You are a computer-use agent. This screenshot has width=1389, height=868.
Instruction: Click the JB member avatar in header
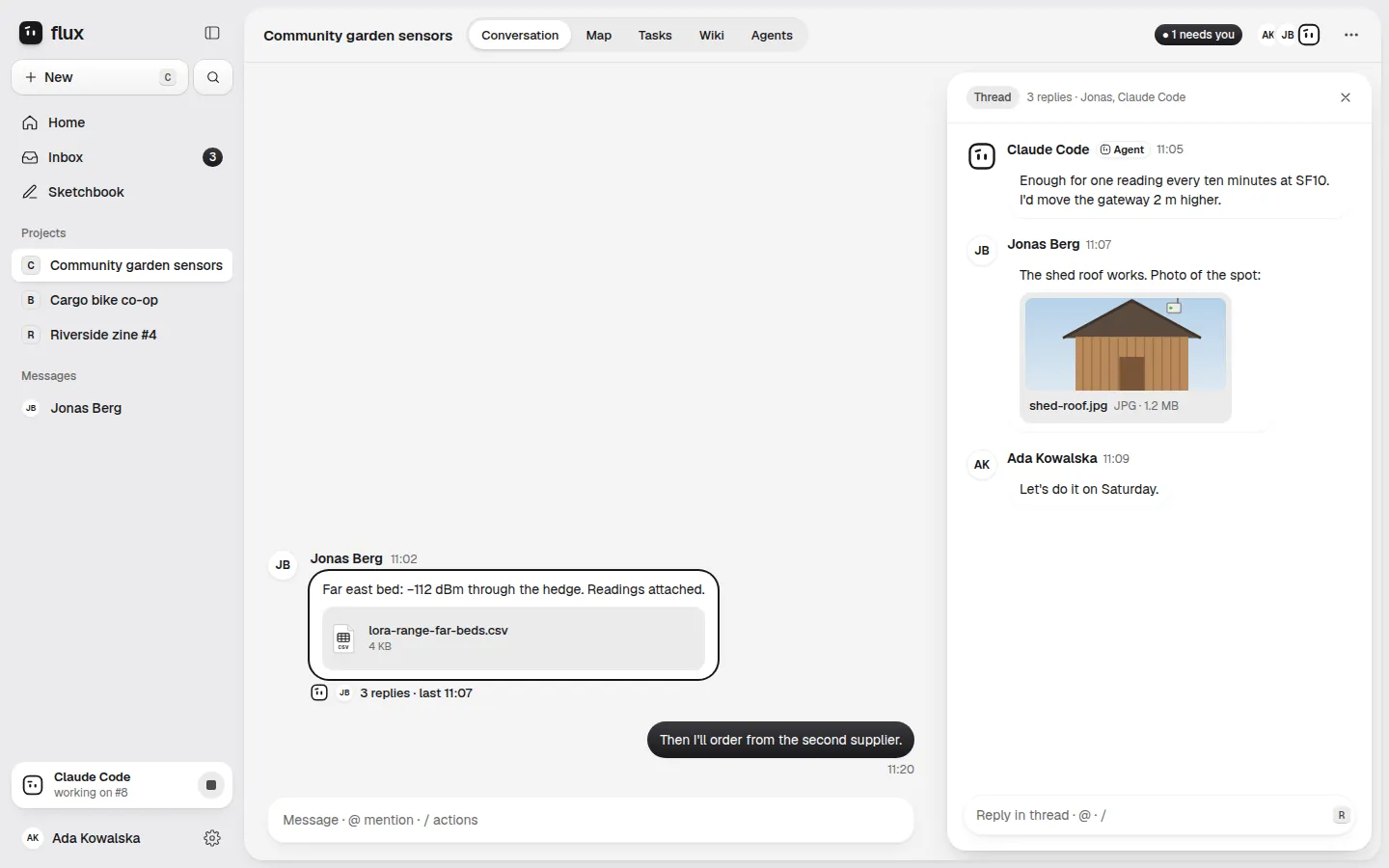[x=1288, y=35]
